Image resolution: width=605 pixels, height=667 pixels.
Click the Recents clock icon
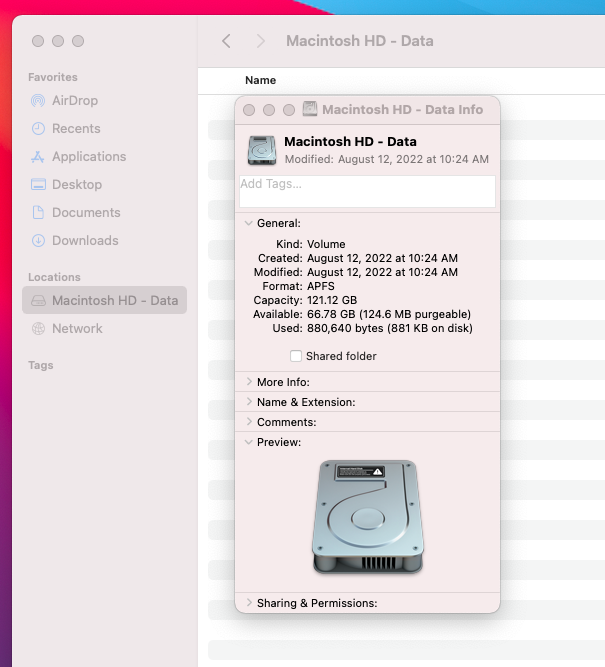point(38,128)
